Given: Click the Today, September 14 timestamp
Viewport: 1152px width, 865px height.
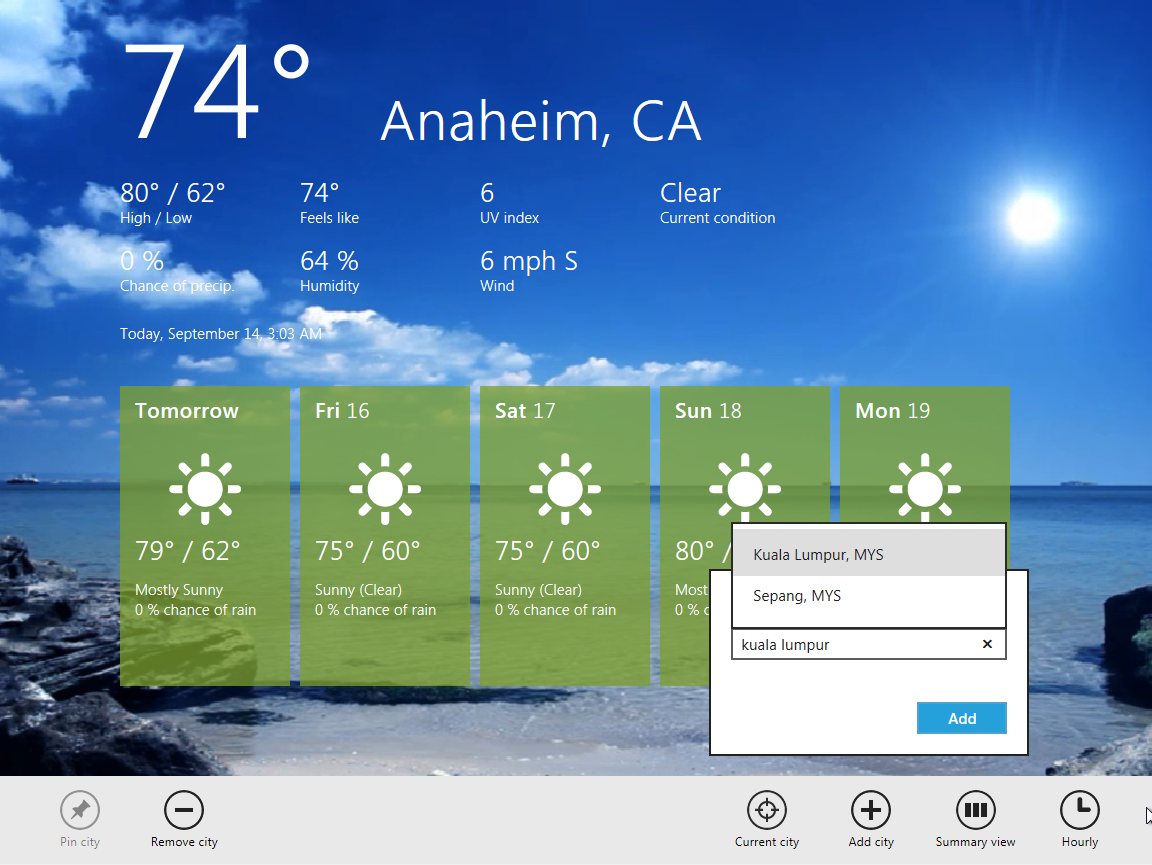Looking at the screenshot, I should [221, 334].
